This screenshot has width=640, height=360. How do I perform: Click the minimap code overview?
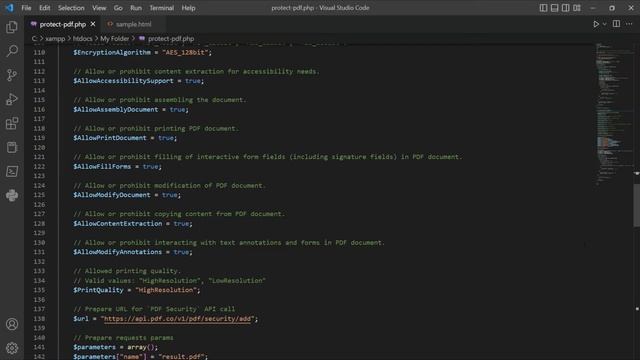[x=614, y=114]
